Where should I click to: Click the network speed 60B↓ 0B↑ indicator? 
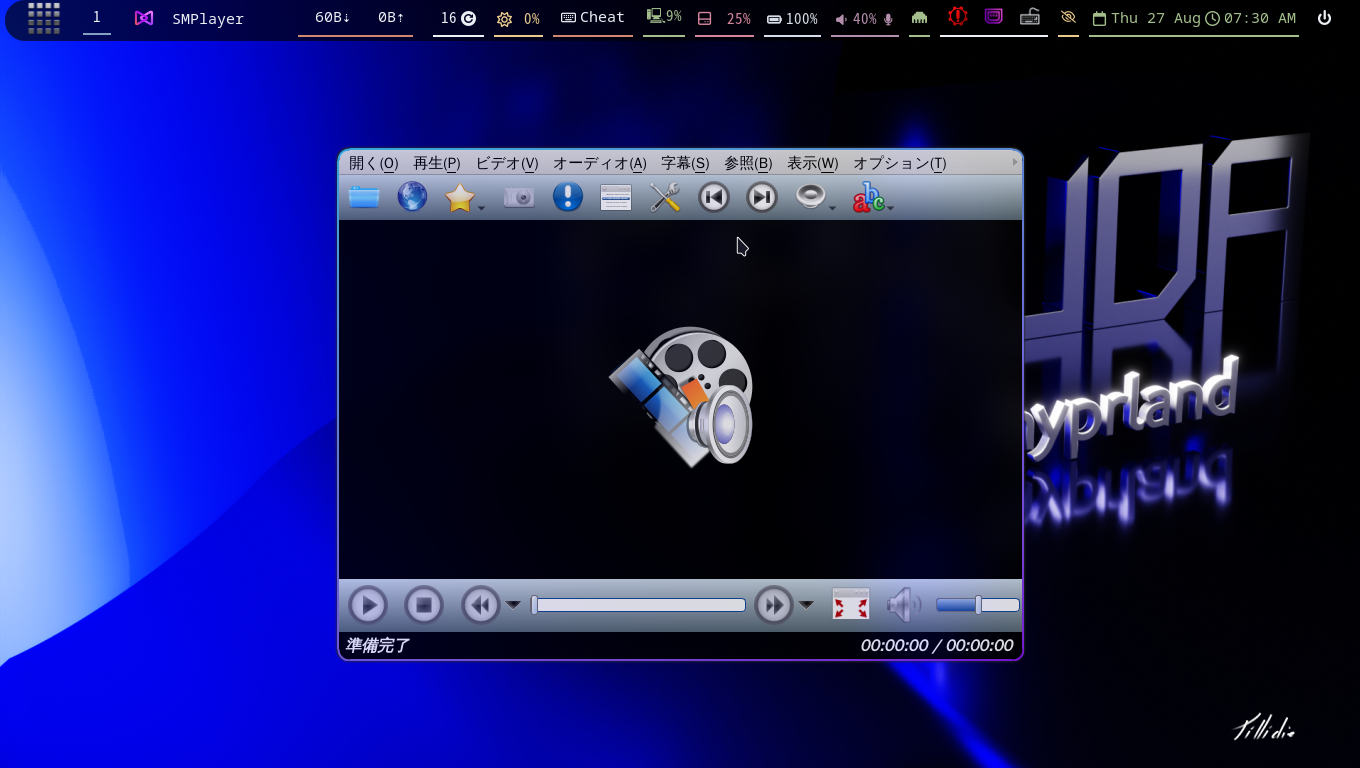[x=356, y=17]
